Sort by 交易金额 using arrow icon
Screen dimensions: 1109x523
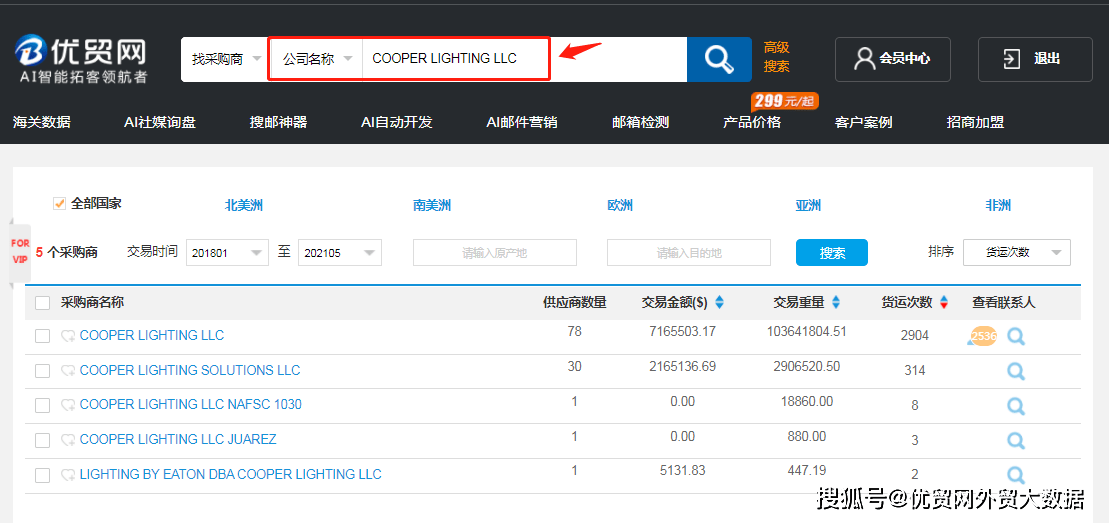pos(719,302)
